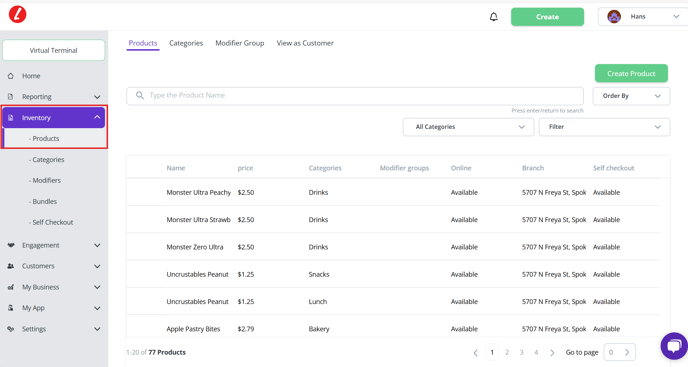Screen dimensions: 688x367
Task: Click the Snacks category cell
Action: [319, 274]
